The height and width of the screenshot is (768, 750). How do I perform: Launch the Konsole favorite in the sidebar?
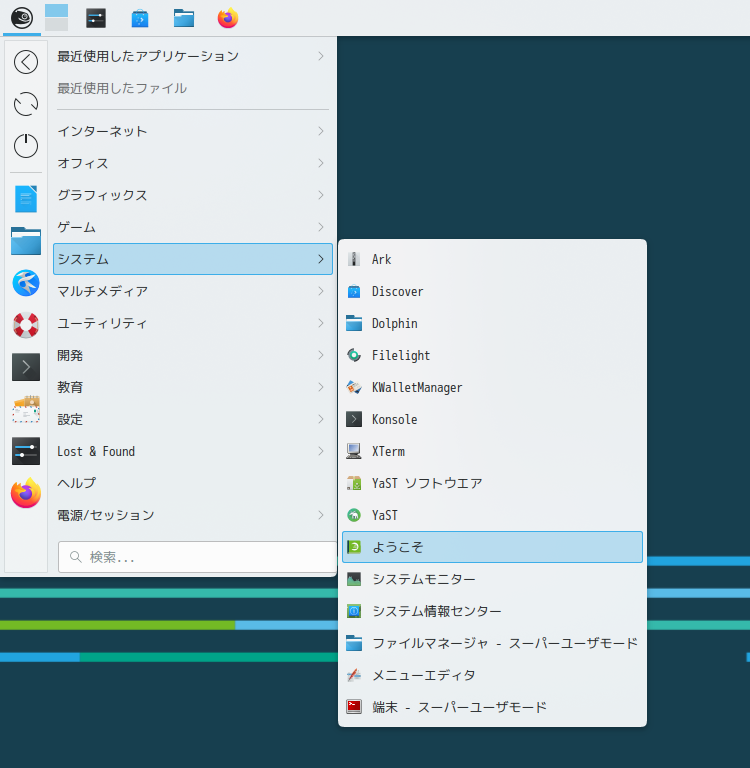click(x=26, y=367)
